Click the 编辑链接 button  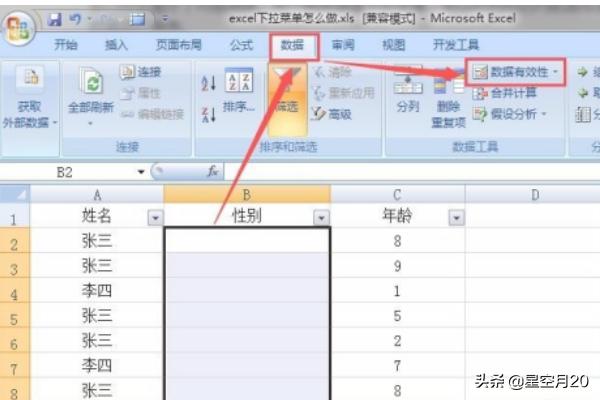[152, 114]
